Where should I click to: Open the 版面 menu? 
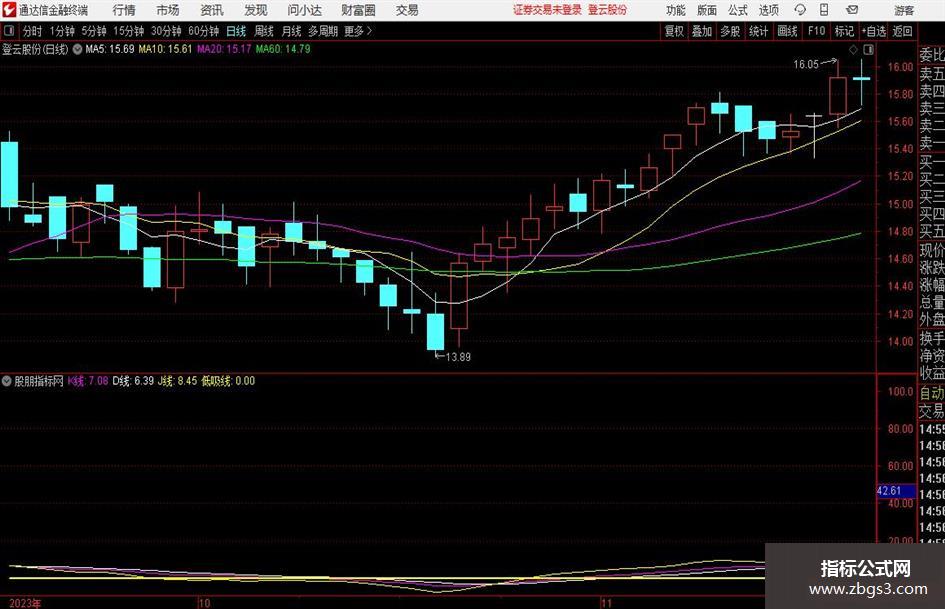click(x=706, y=10)
